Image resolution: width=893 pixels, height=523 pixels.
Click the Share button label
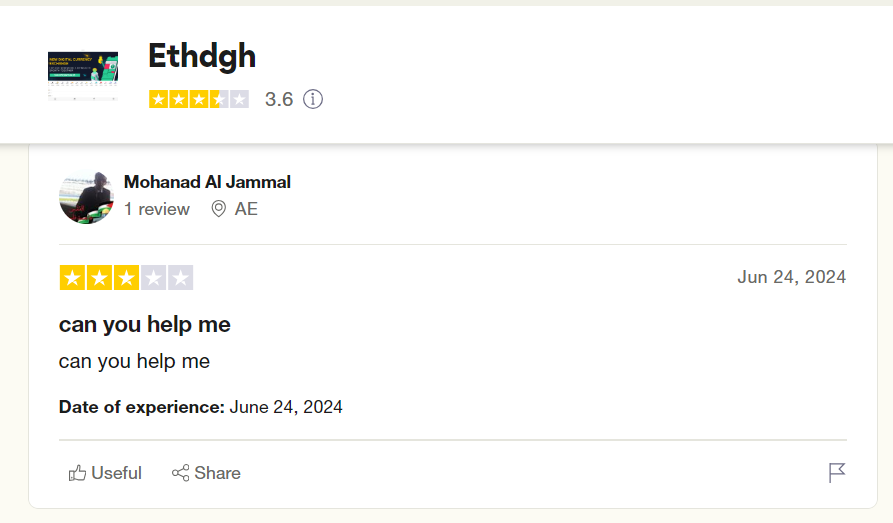click(x=218, y=473)
